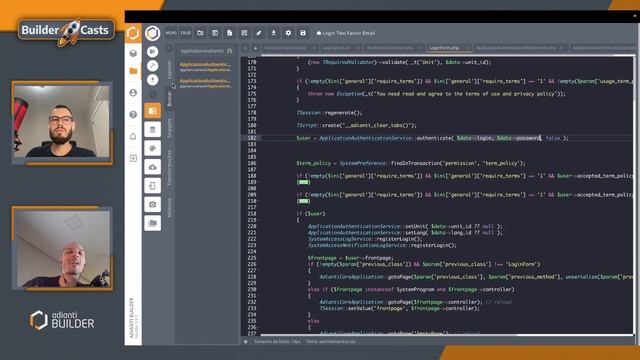Image resolution: width=640 pixels, height=360 pixels.
Task: Click the cloud upload square icon
Action: click(x=153, y=167)
